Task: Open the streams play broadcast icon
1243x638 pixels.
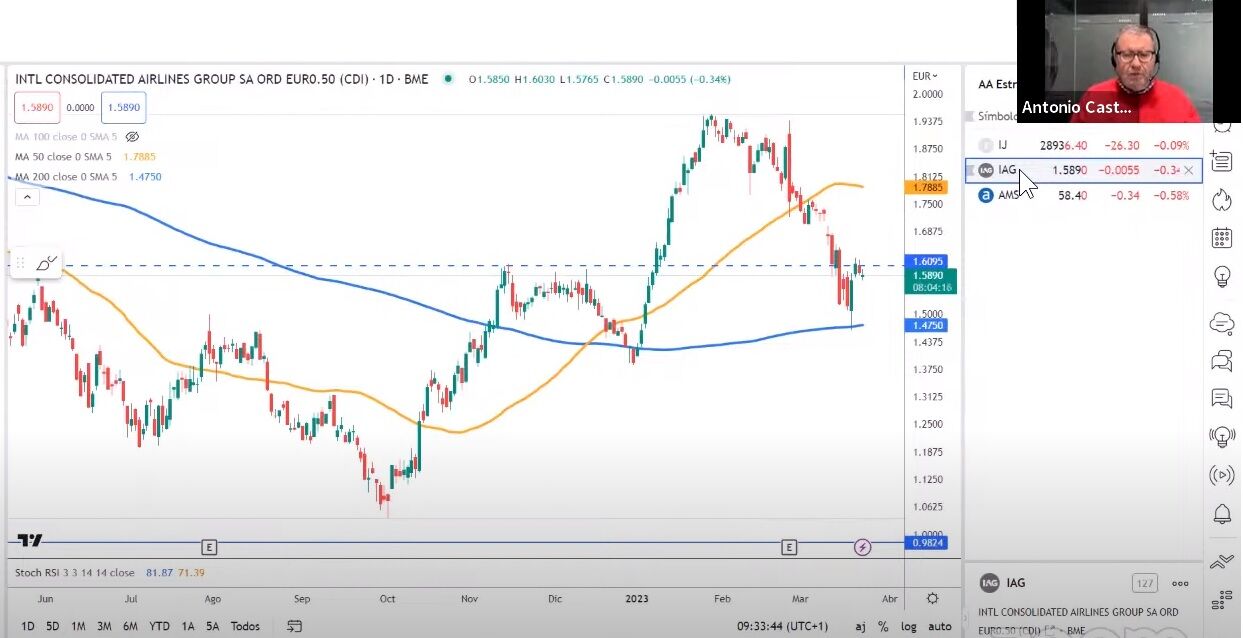Action: tap(1221, 475)
